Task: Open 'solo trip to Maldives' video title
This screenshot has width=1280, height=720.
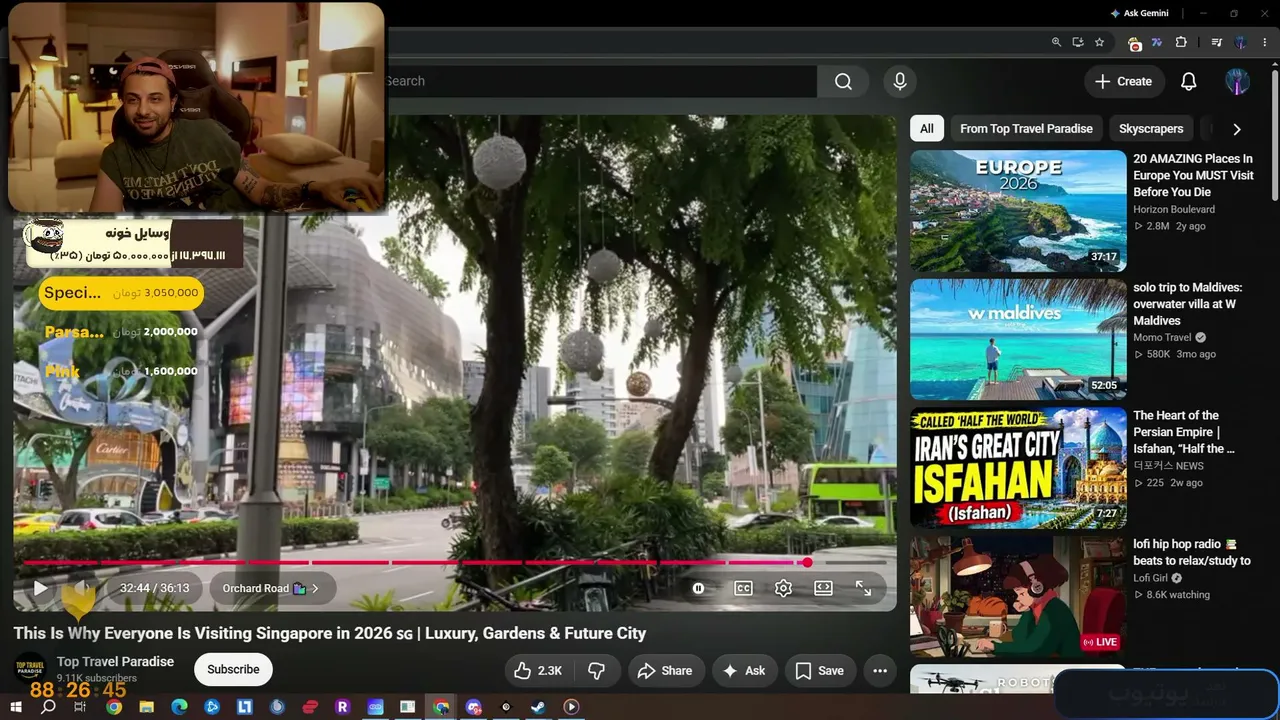Action: [1188, 304]
